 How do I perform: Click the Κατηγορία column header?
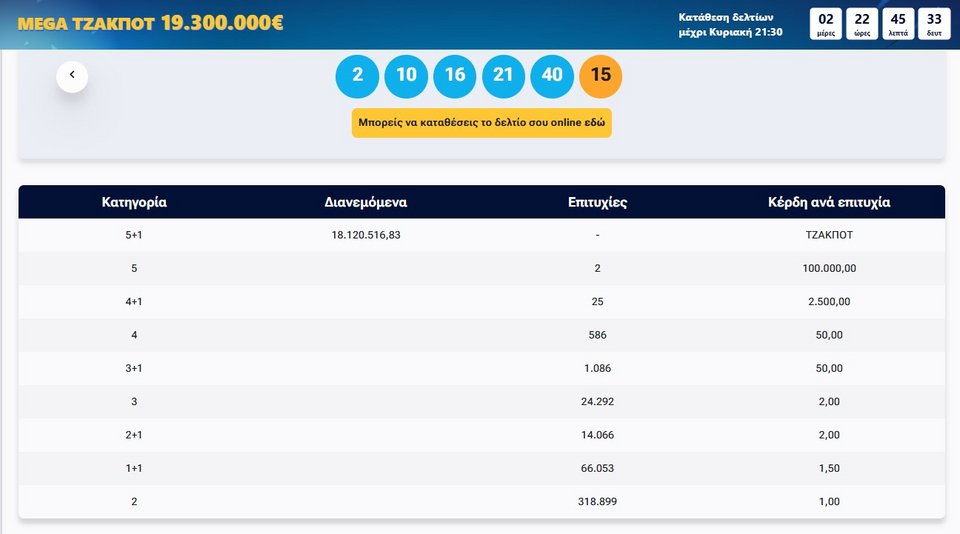point(134,202)
